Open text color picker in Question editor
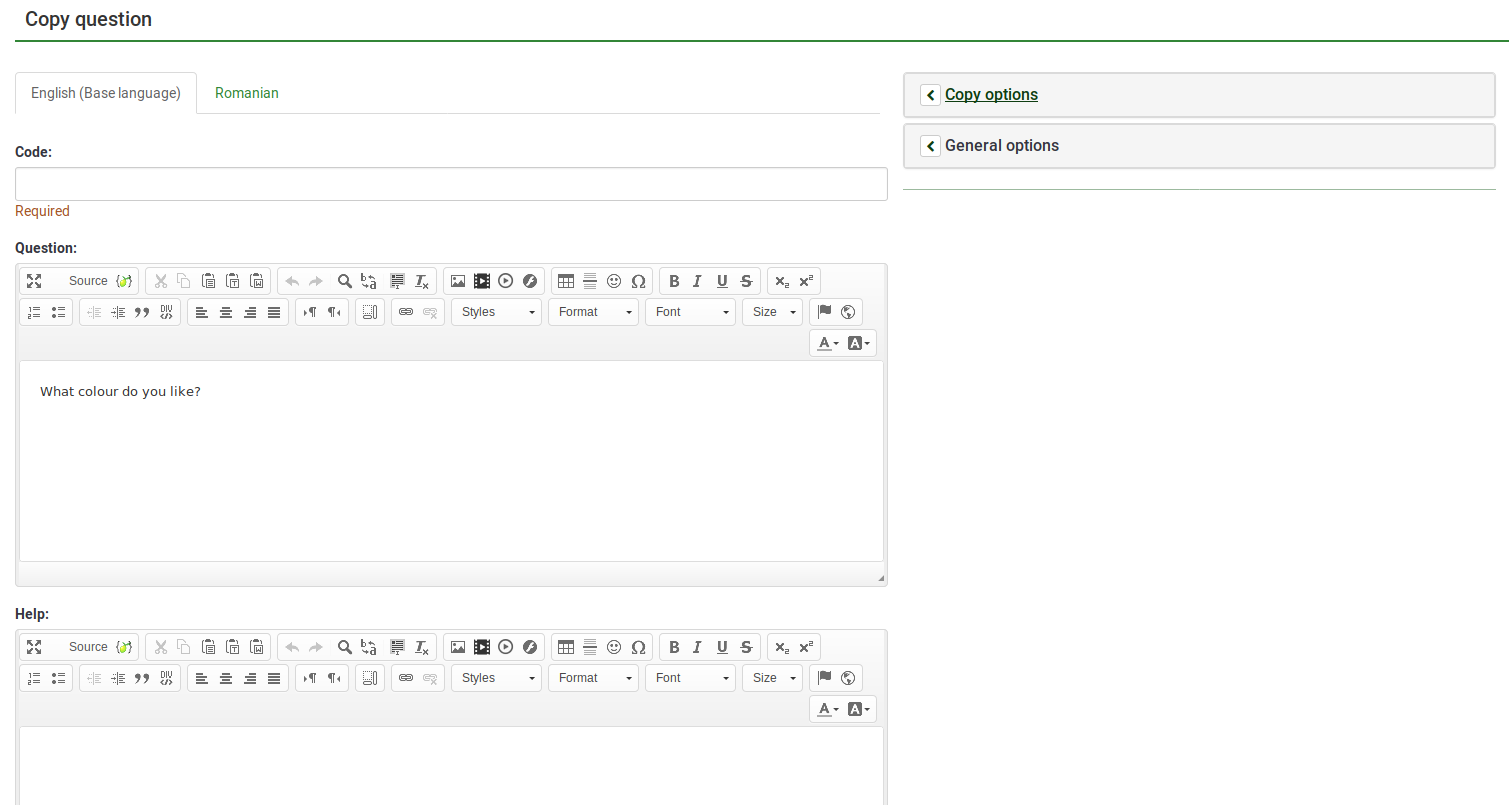Viewport: 1509px width, 805px height. [828, 343]
